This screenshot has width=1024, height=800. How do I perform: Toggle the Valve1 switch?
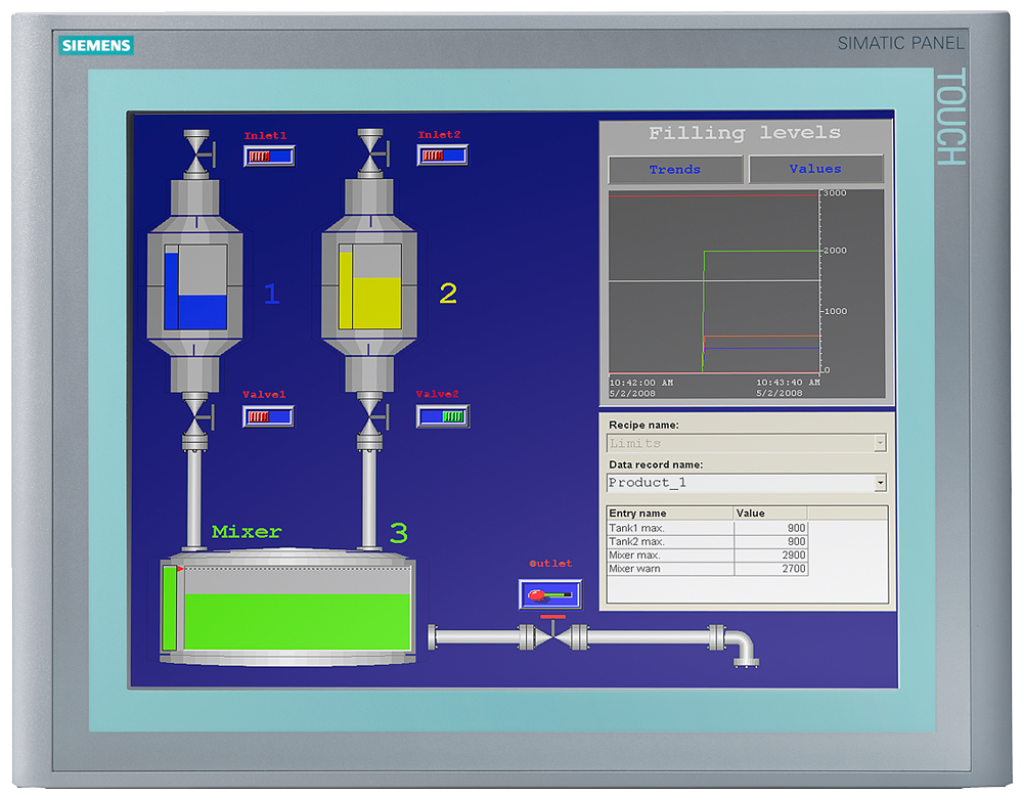268,416
